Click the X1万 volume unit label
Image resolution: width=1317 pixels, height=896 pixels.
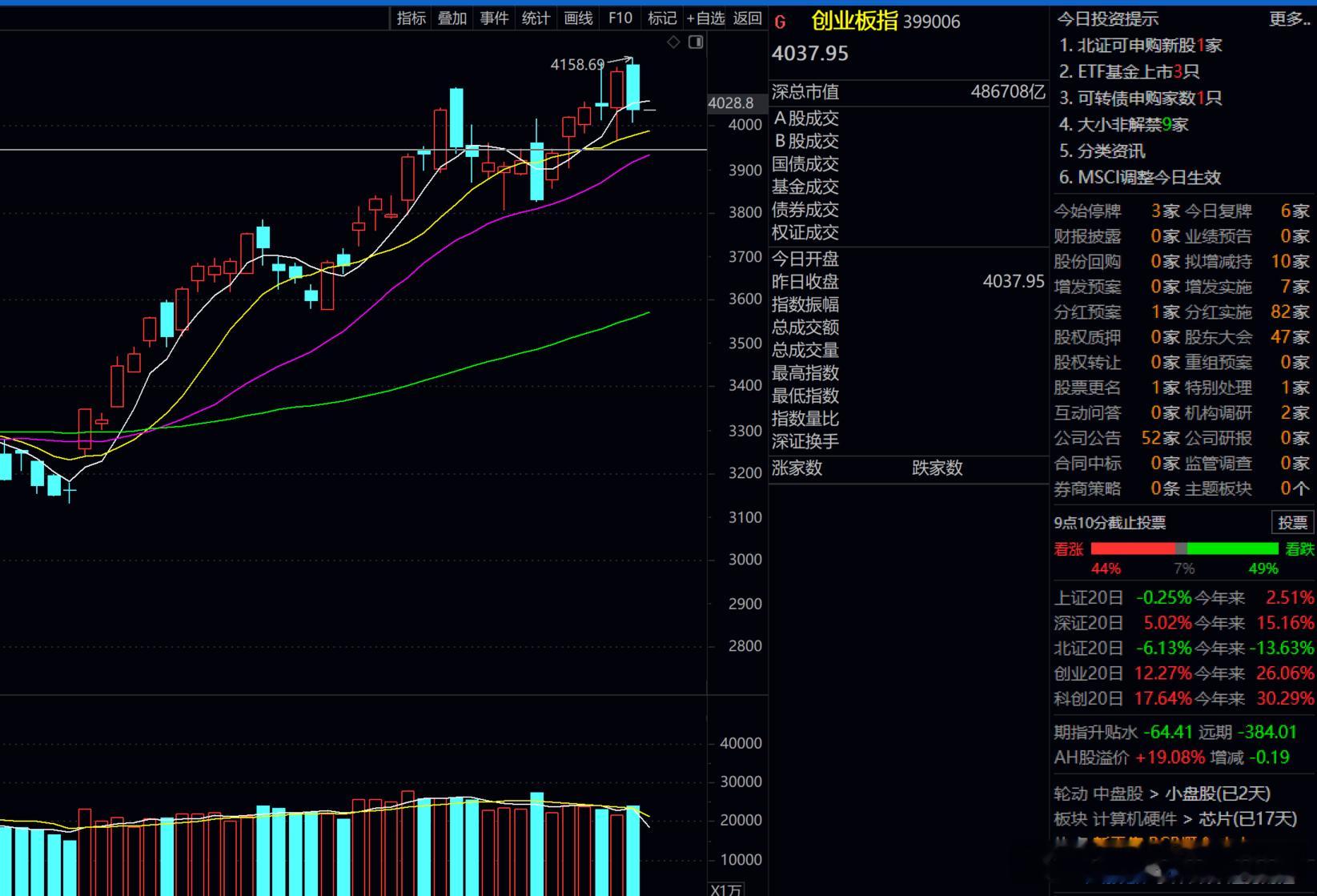click(727, 889)
